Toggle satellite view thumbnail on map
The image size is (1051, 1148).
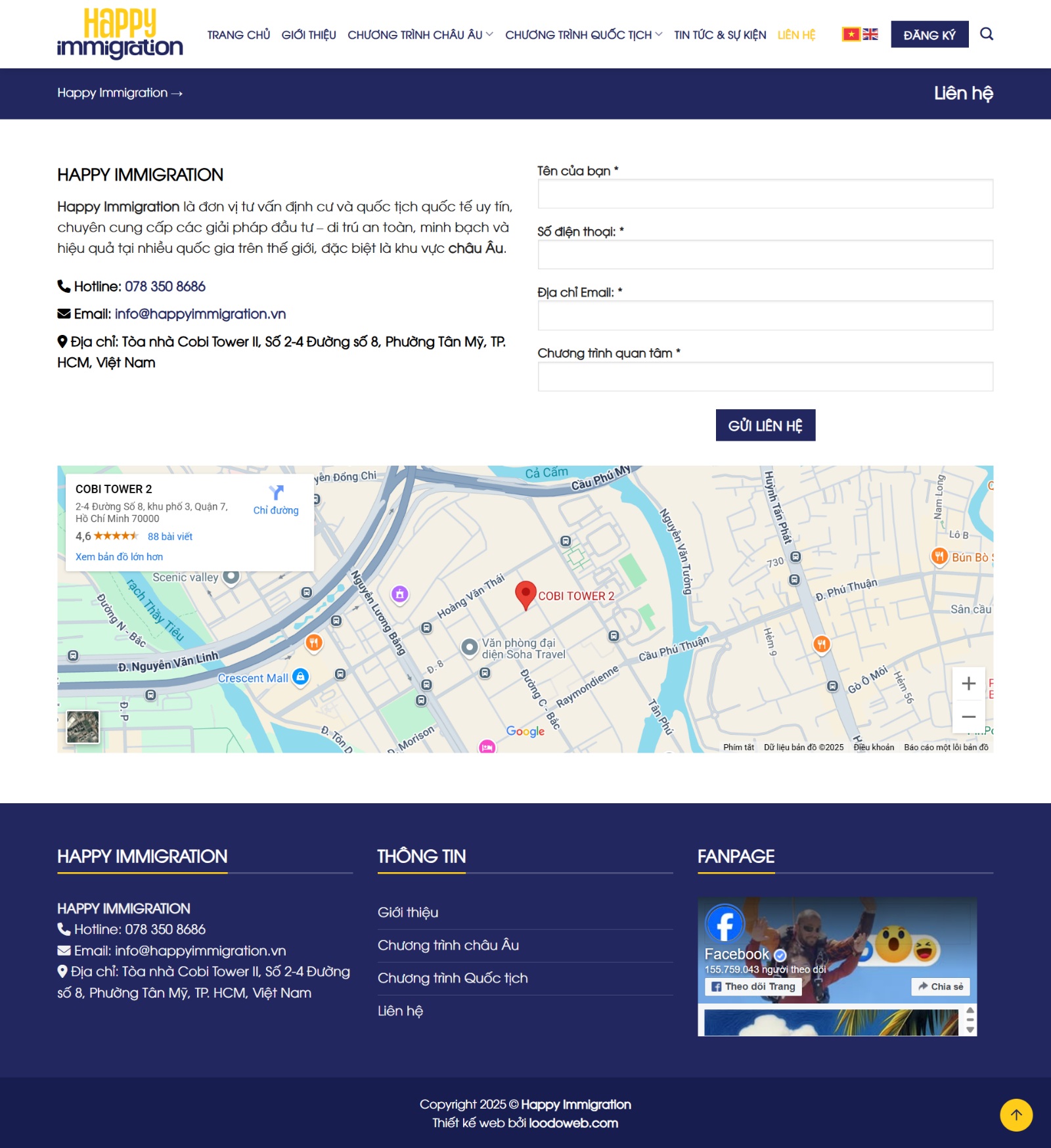(x=83, y=727)
